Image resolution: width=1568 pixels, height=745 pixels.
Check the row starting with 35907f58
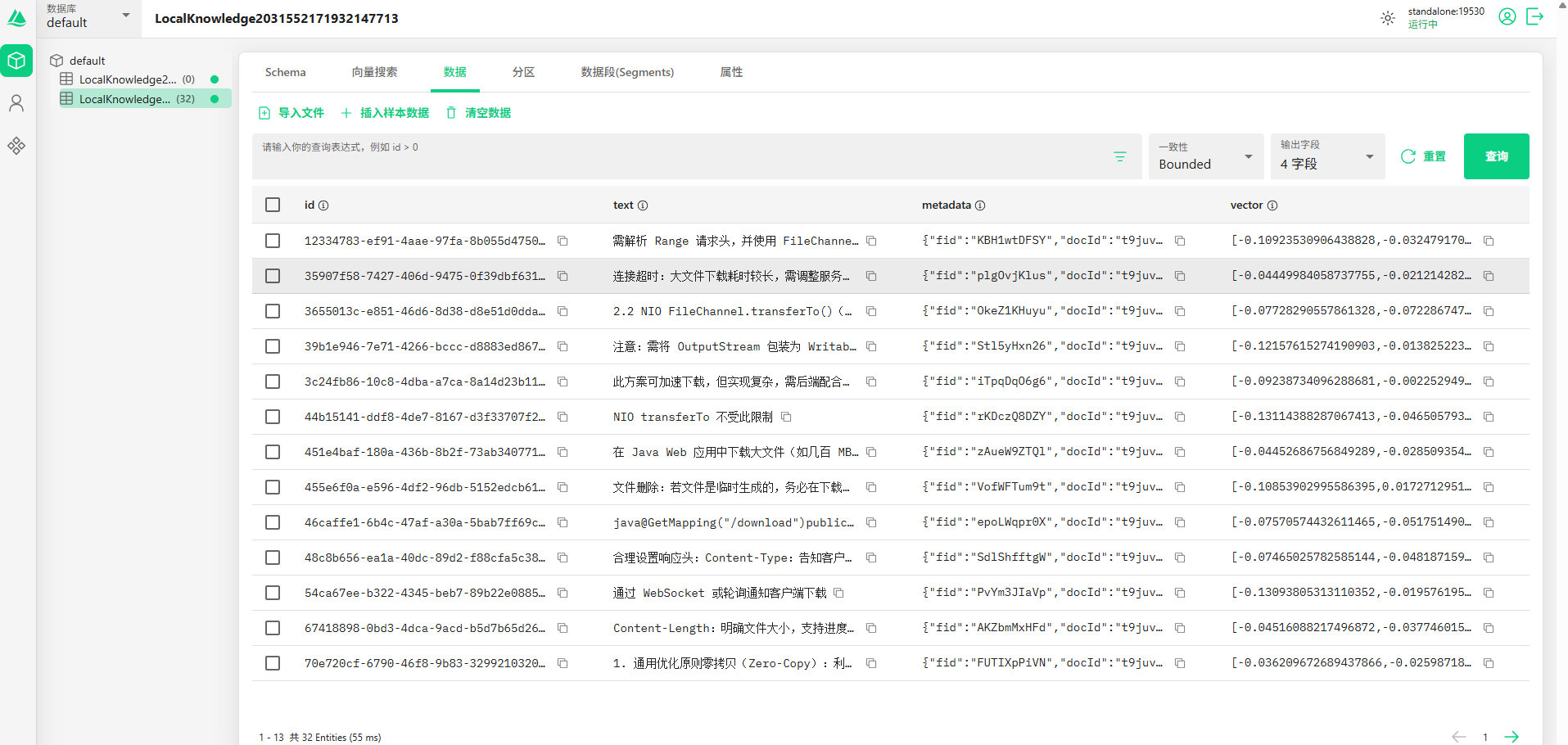click(273, 276)
